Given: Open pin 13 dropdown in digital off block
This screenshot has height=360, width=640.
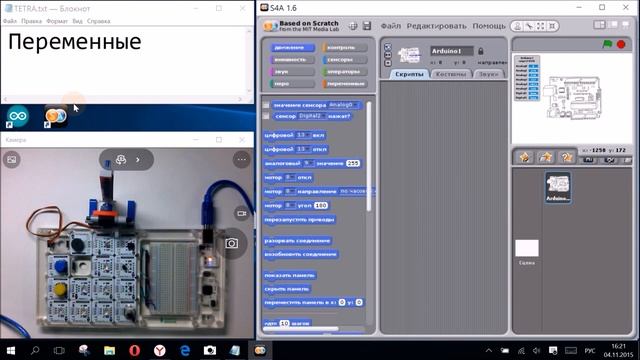Looking at the screenshot, I should click(302, 149).
